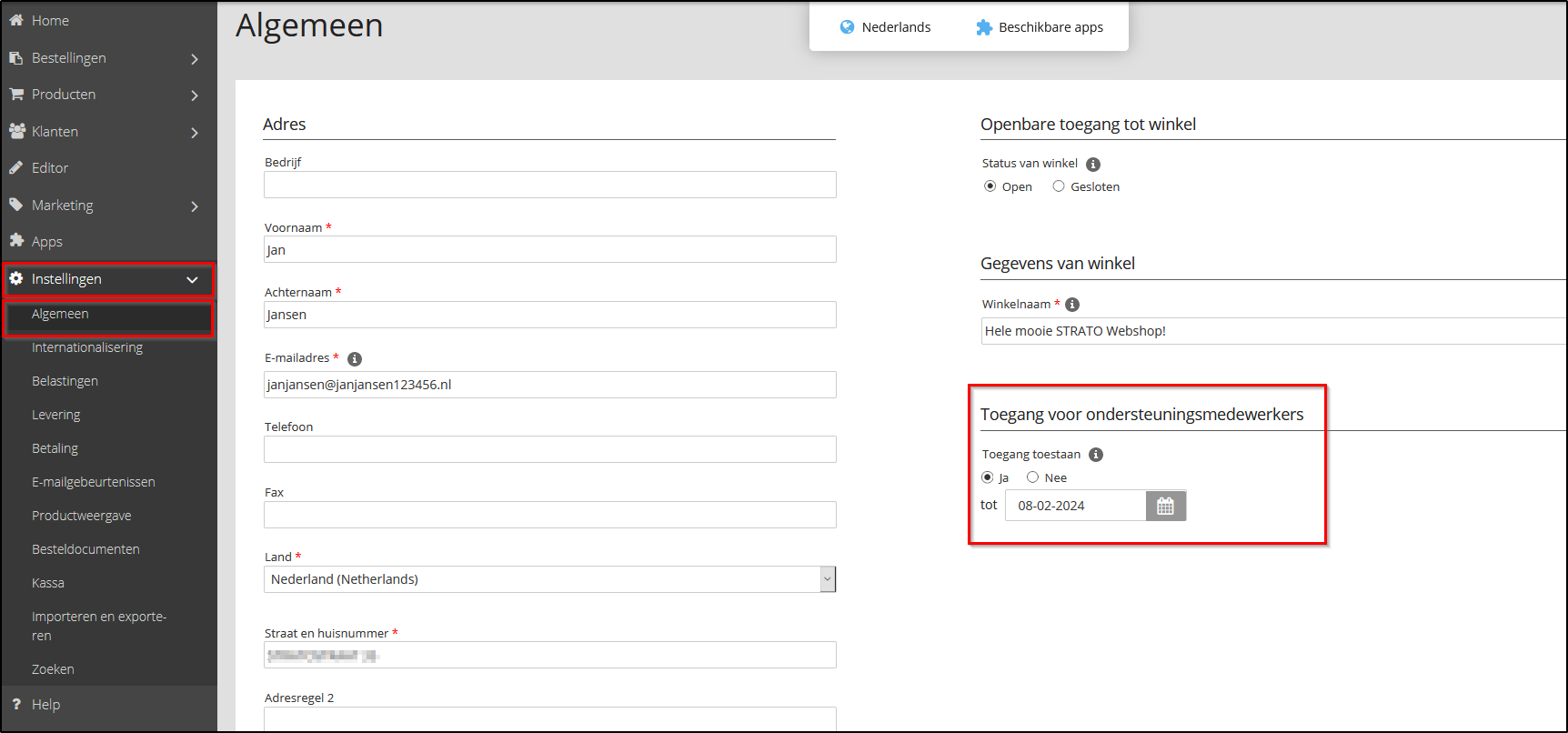Click info icon beside Winkelnaam label
The image size is (1568, 733).
pyautogui.click(x=1072, y=305)
